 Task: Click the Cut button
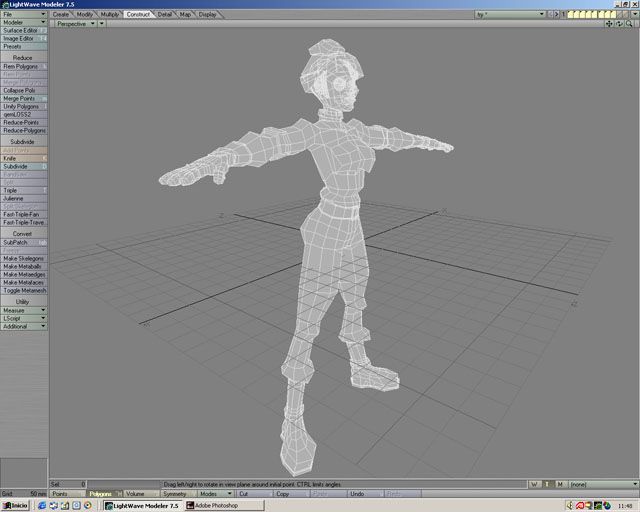254,494
